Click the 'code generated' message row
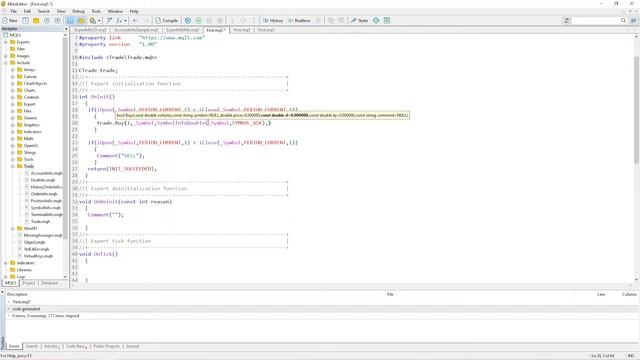Screen dimensions: 640x360 tap(322, 309)
